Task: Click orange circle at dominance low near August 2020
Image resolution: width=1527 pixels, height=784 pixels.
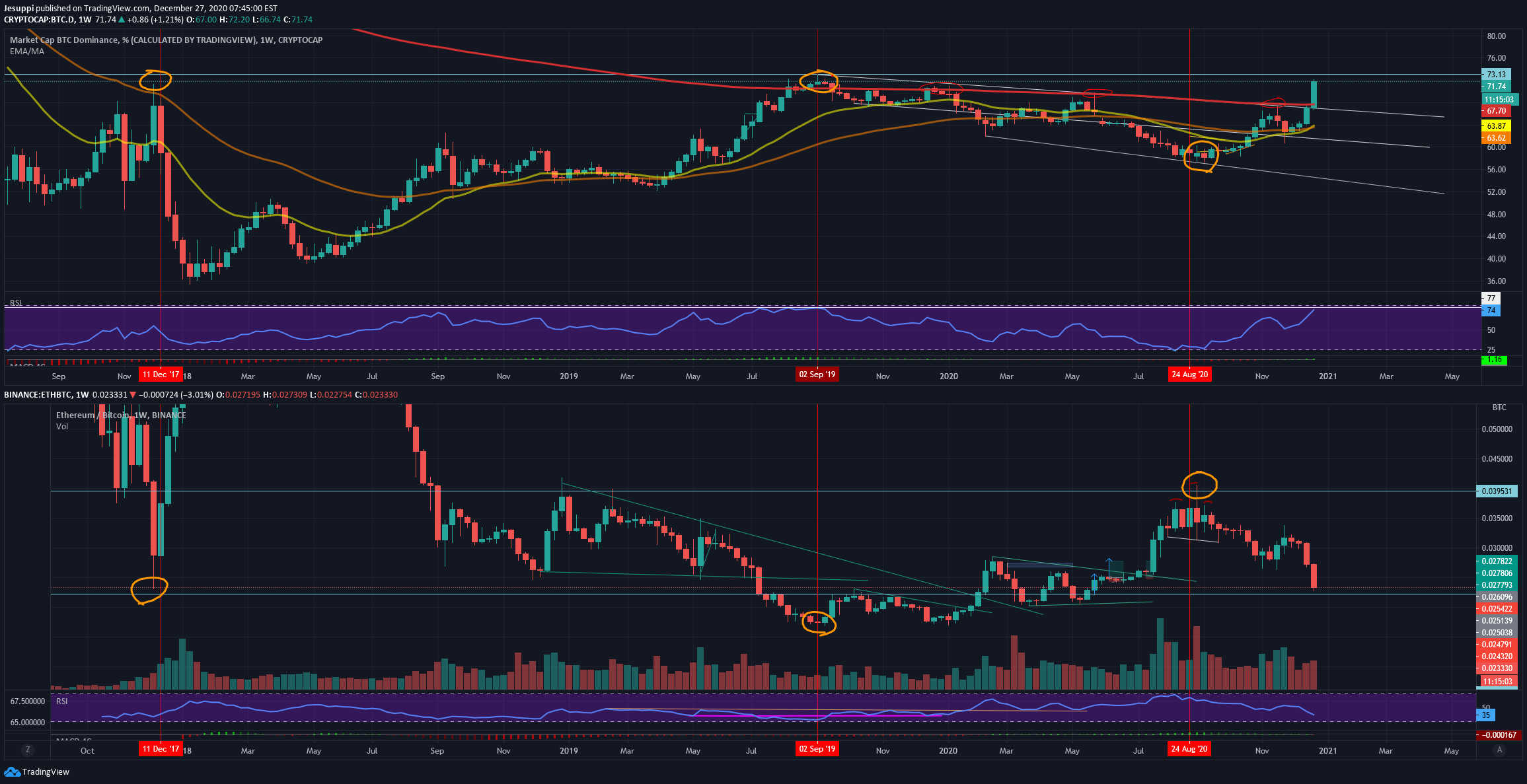Action: point(1200,156)
